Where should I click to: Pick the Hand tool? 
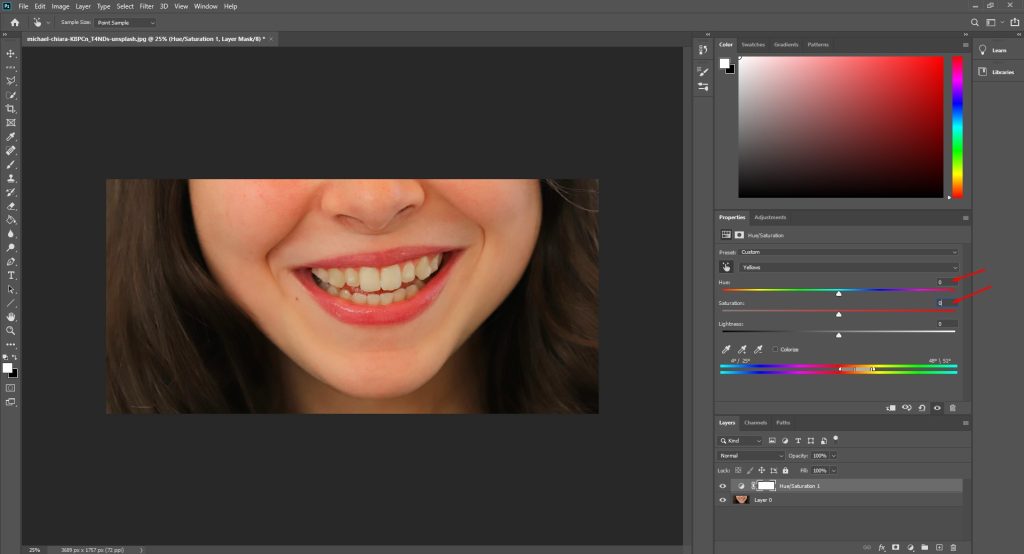11,316
